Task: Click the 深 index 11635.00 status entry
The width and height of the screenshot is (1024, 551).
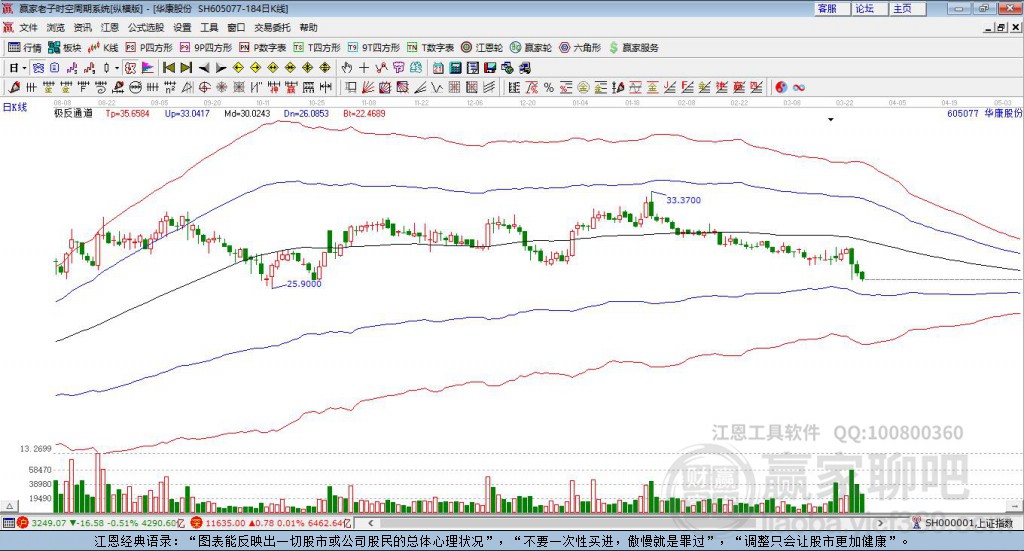Action: 271,523
